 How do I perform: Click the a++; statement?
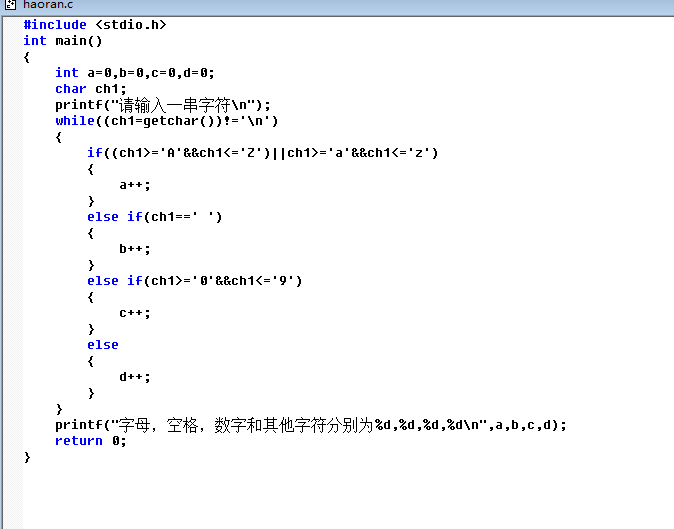coord(135,185)
